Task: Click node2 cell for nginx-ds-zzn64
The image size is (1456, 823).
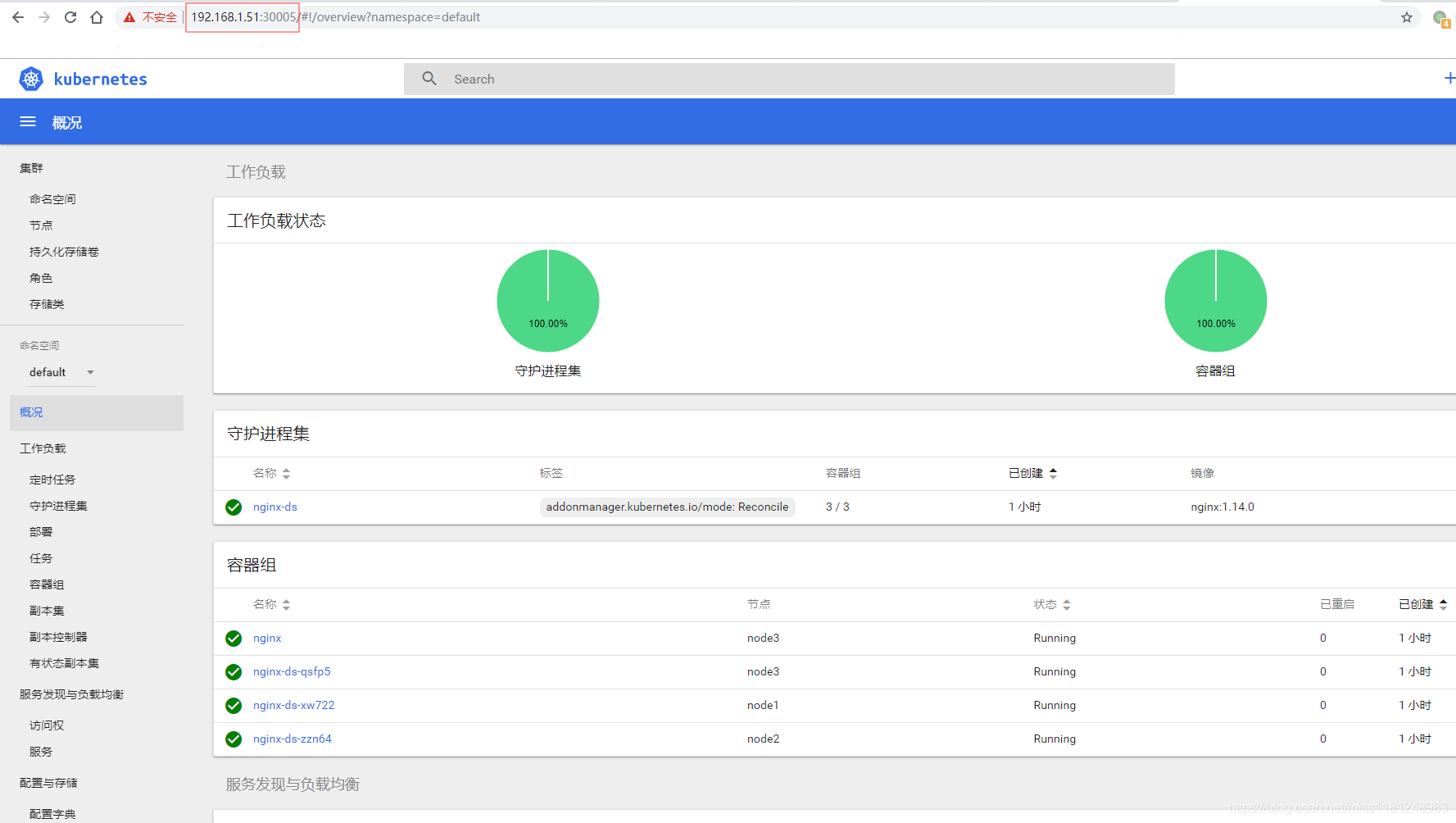Action: 763,739
